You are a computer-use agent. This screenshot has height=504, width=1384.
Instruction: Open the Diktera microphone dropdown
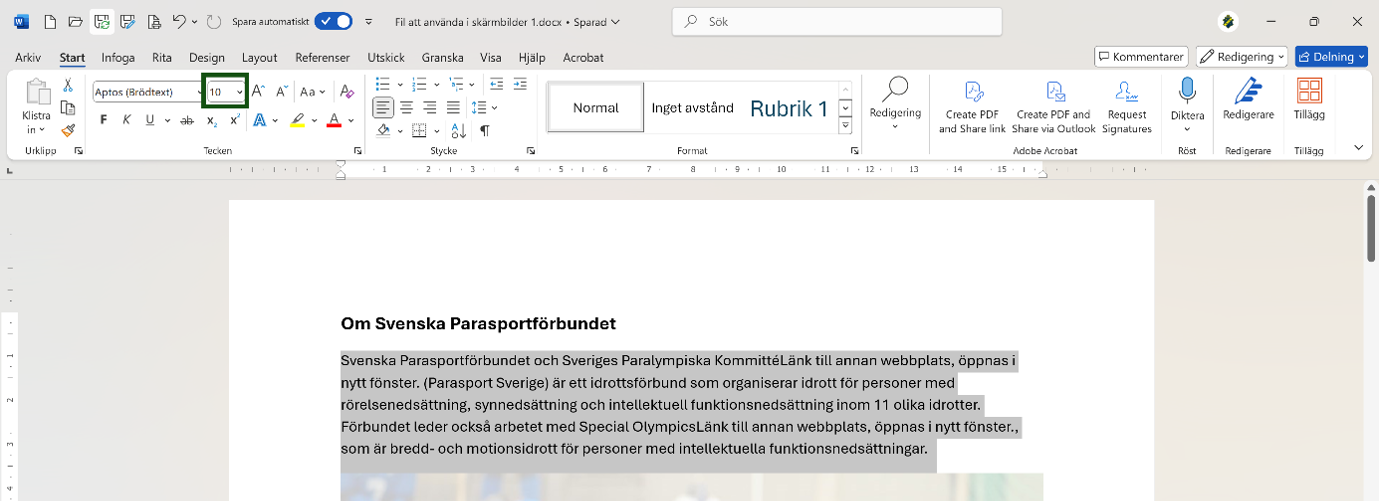tap(1187, 103)
